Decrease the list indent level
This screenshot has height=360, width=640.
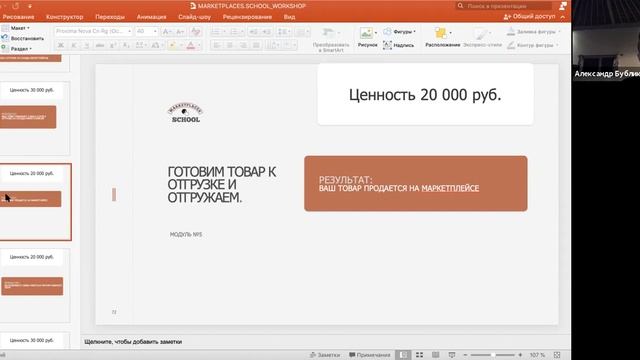pos(253,31)
